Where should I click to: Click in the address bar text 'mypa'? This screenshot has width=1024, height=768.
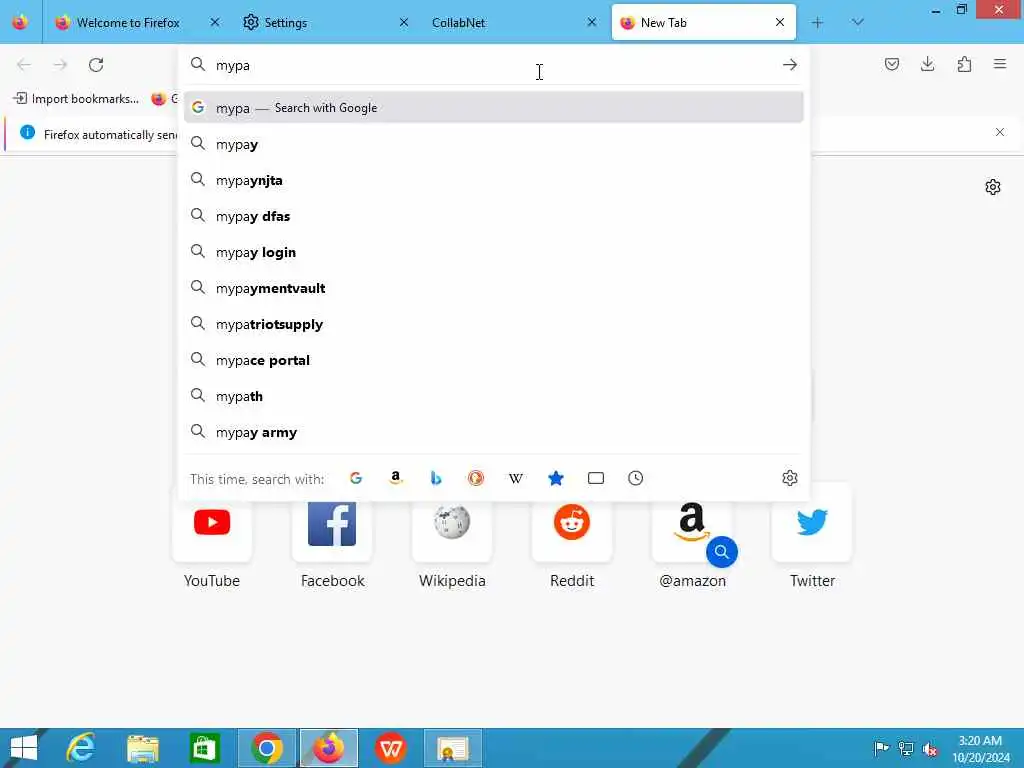[x=233, y=65]
